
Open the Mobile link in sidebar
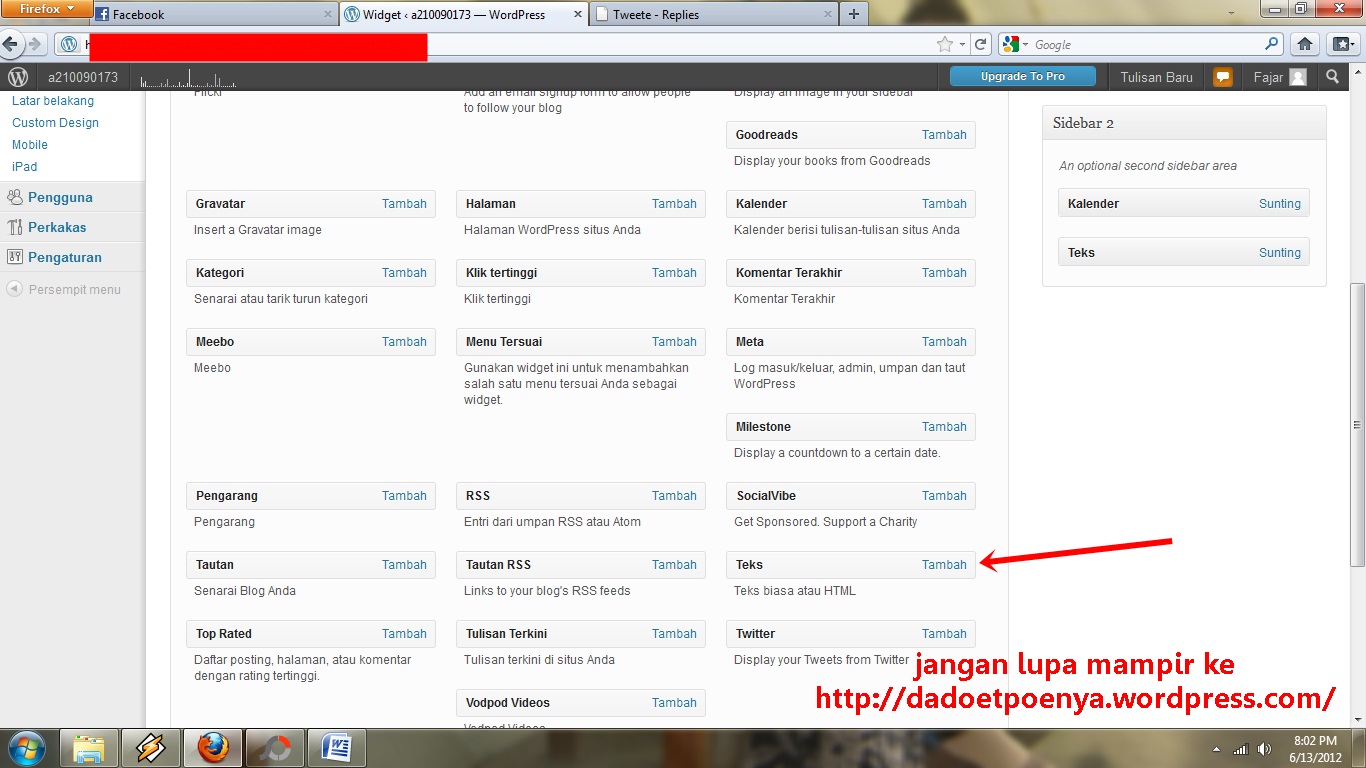pos(30,145)
